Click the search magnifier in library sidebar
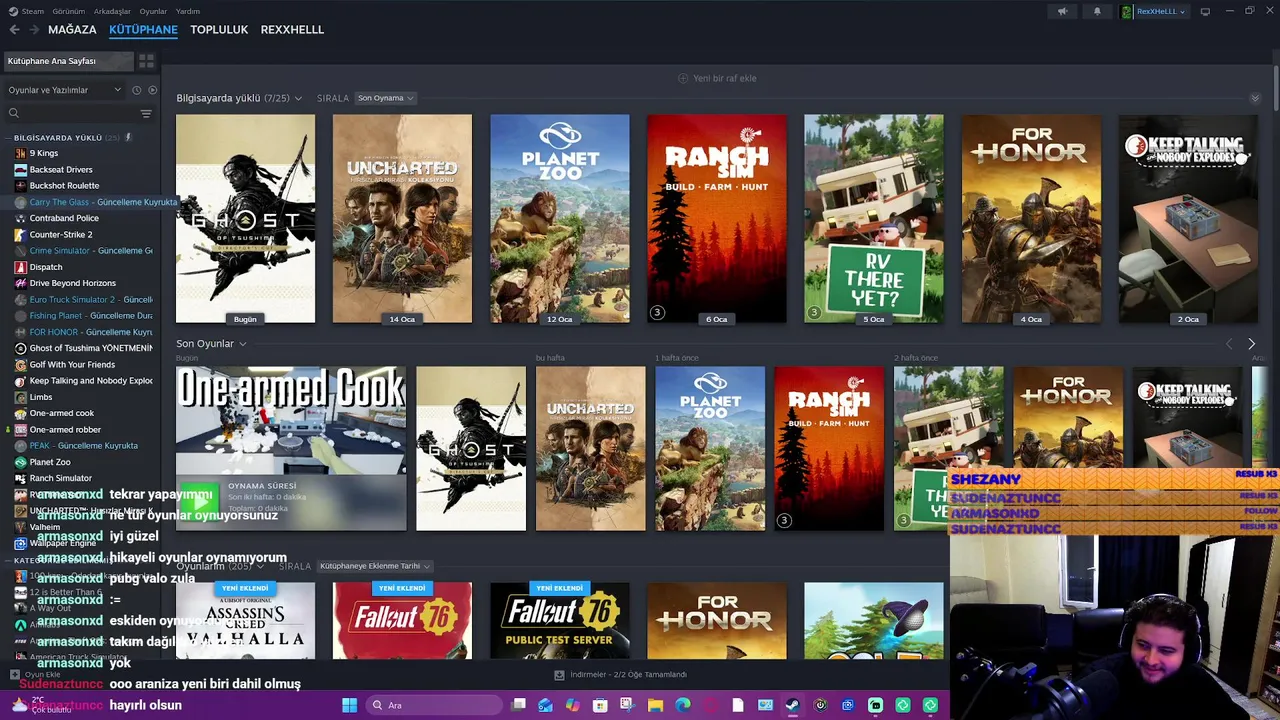Image resolution: width=1280 pixels, height=720 pixels. coord(14,114)
